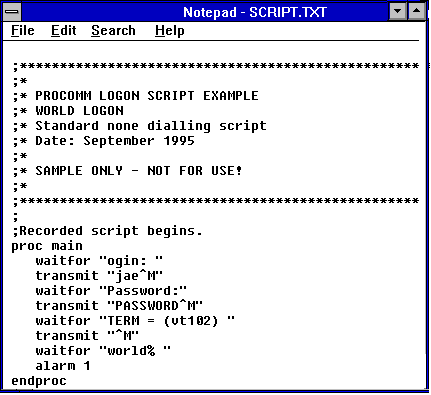431x395 pixels.
Task: Click the waitfor "ogin: " line
Action: pyautogui.click(x=99, y=261)
